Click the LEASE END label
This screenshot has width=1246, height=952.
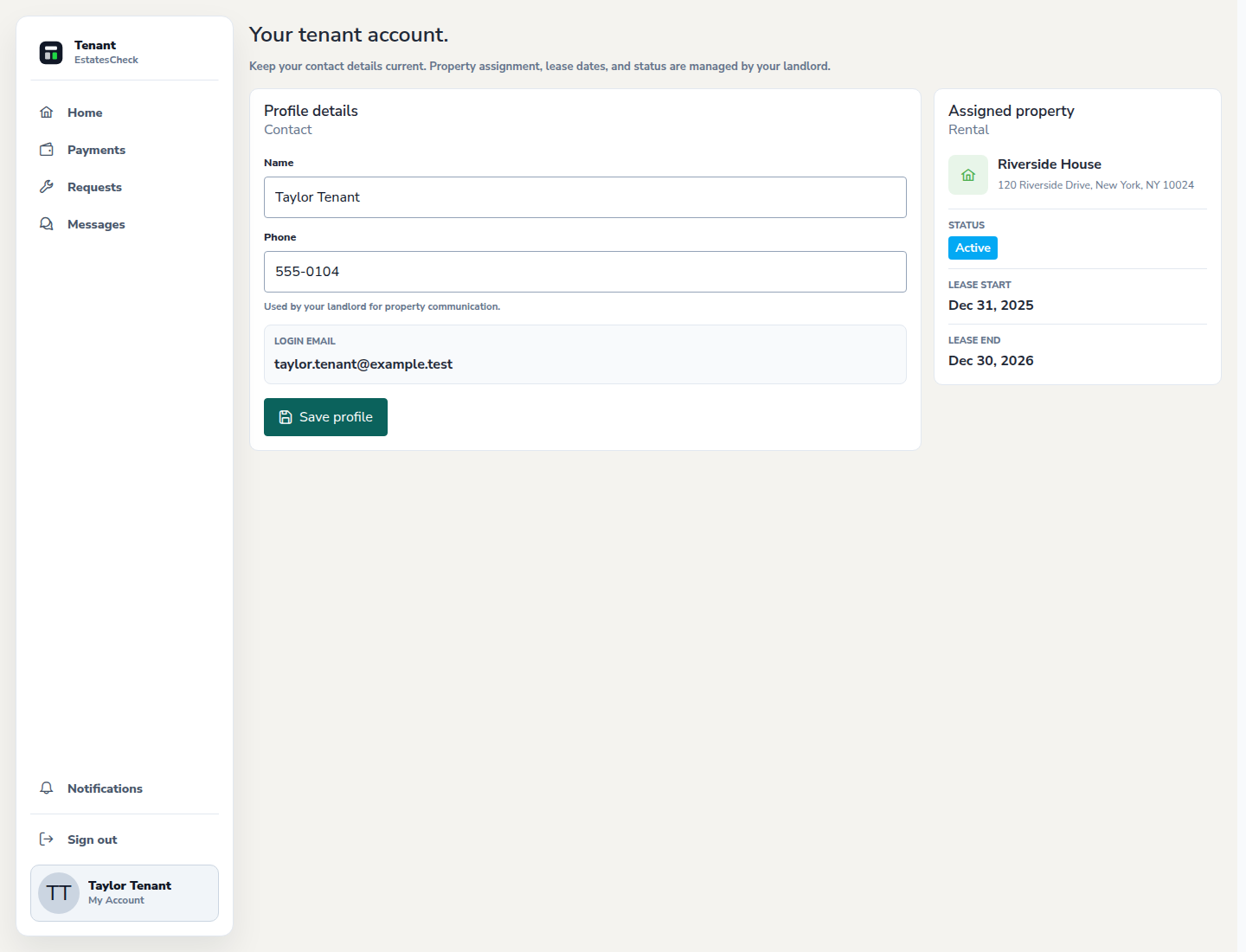click(974, 340)
